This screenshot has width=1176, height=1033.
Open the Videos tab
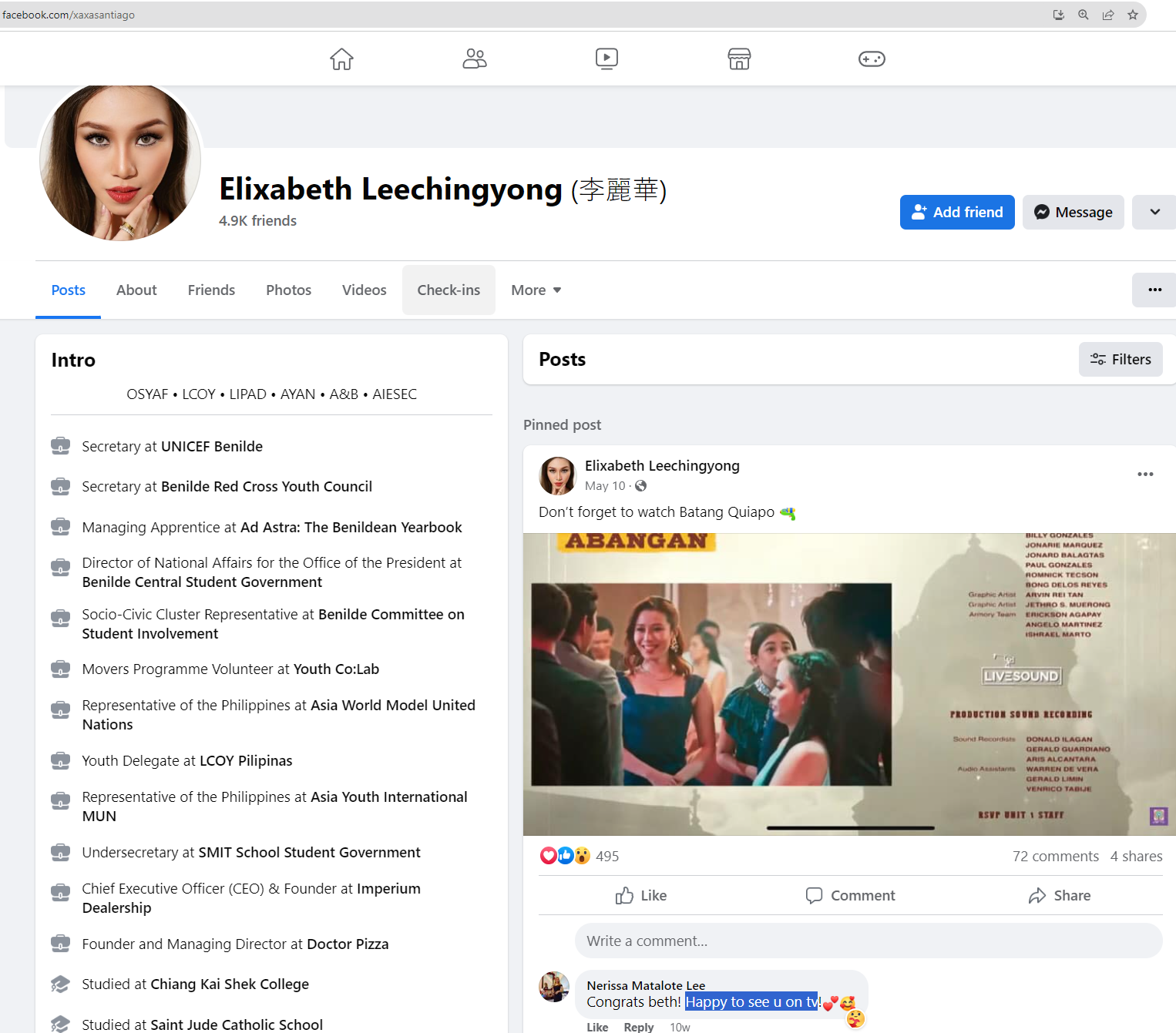365,290
